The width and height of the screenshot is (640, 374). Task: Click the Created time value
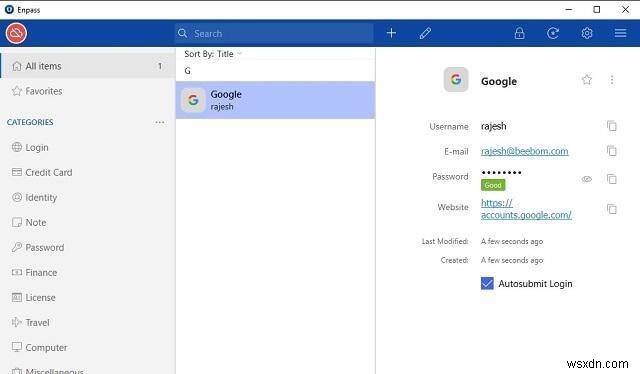(512, 260)
